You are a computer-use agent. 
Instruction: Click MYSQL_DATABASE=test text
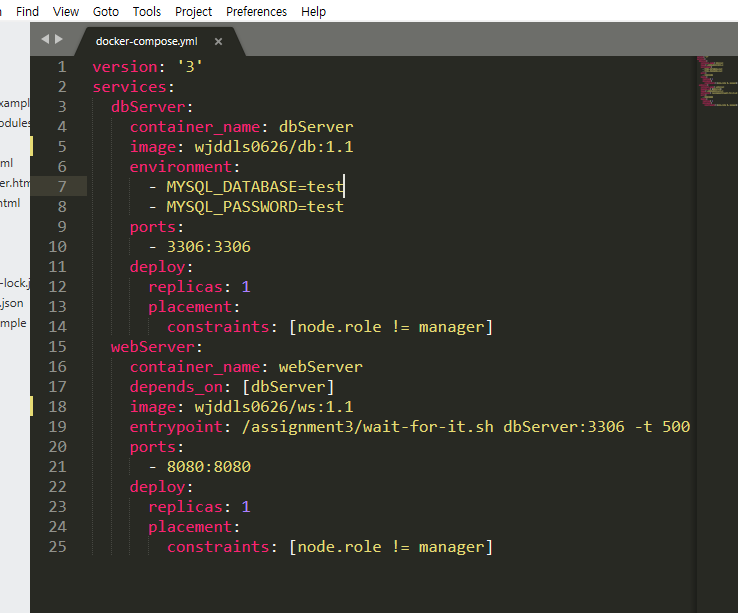pos(255,187)
